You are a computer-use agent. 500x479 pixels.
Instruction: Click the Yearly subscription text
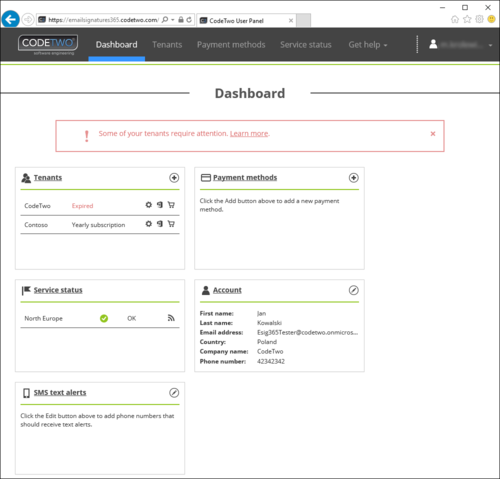coord(98,225)
